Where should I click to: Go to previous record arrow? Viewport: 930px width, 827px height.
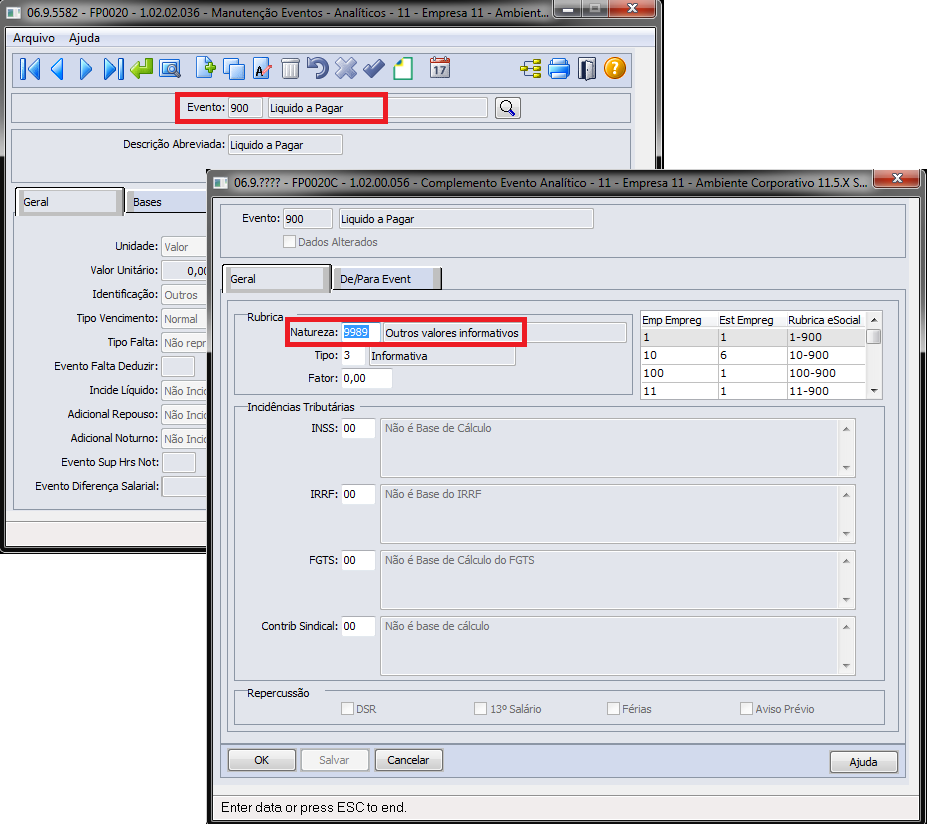pos(58,69)
